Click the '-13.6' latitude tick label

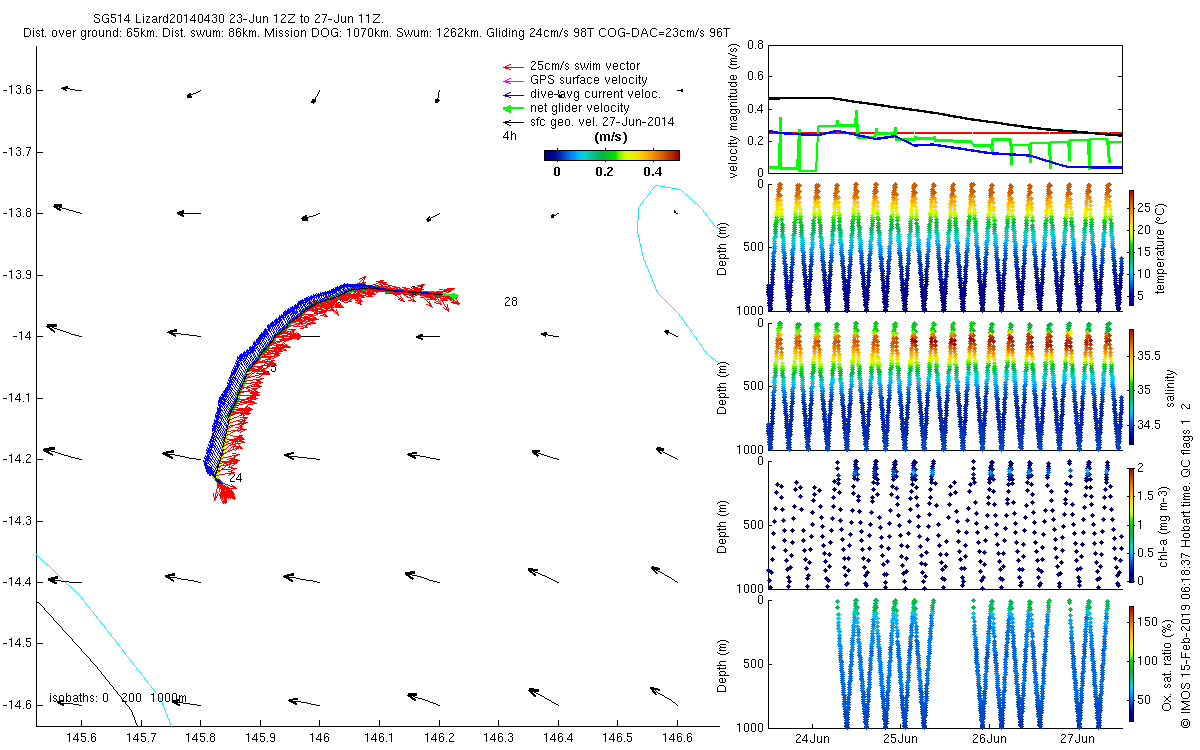[17, 90]
